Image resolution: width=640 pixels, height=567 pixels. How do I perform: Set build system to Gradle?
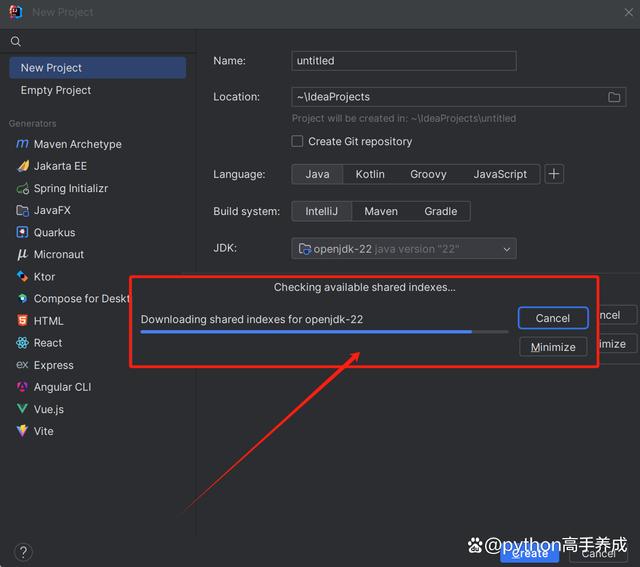(440, 211)
